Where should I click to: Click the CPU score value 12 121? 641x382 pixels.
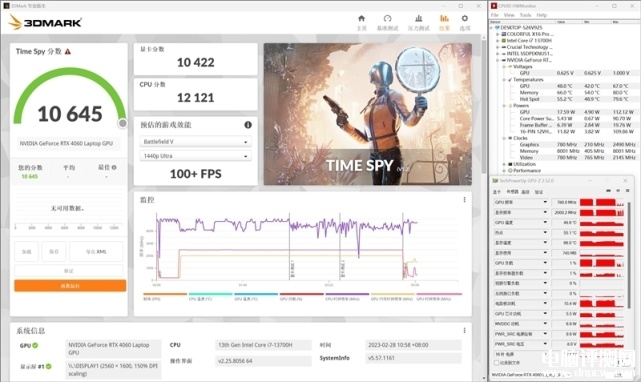tap(195, 98)
